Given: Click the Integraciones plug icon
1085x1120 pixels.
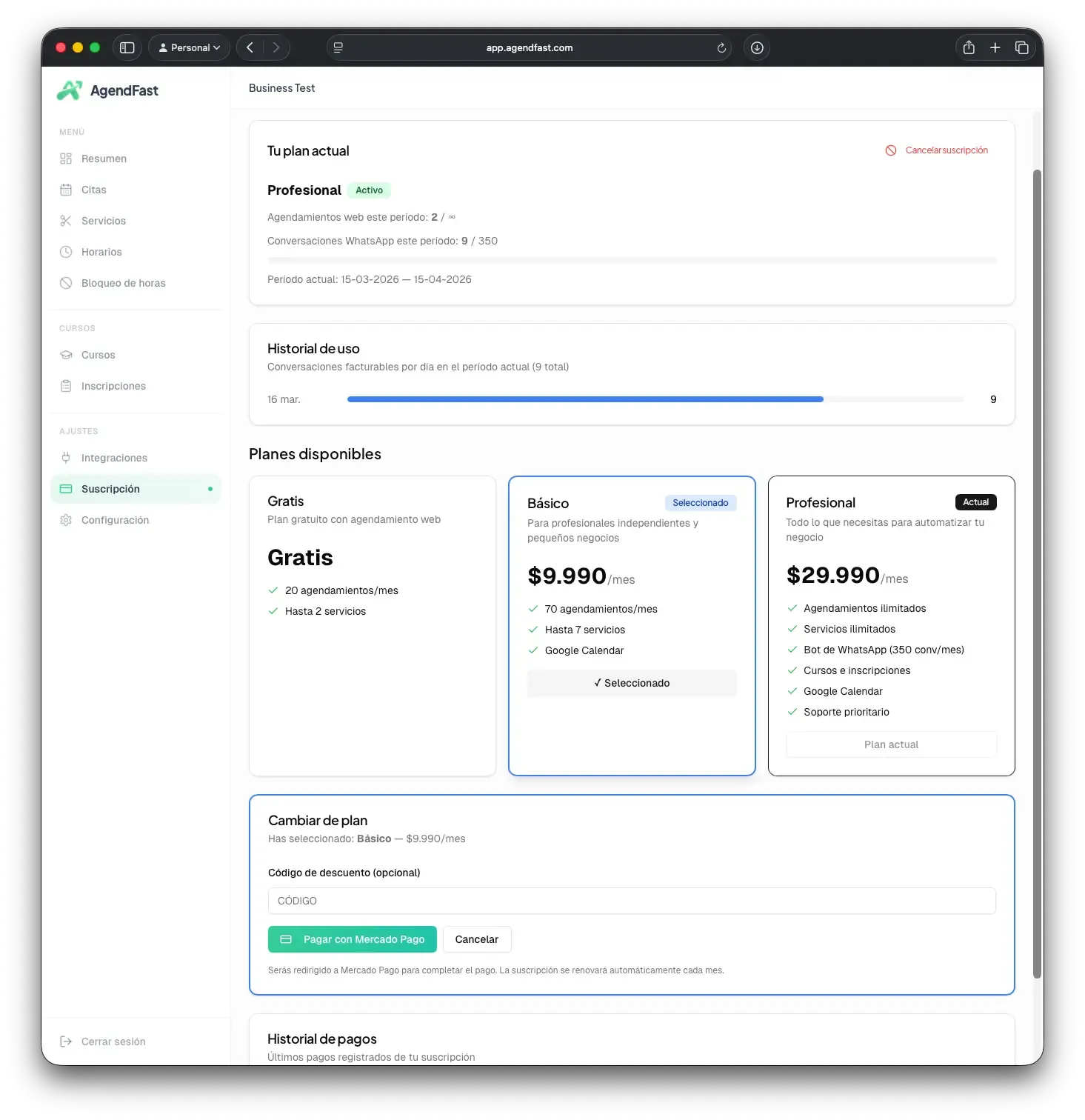Looking at the screenshot, I should click(x=66, y=458).
